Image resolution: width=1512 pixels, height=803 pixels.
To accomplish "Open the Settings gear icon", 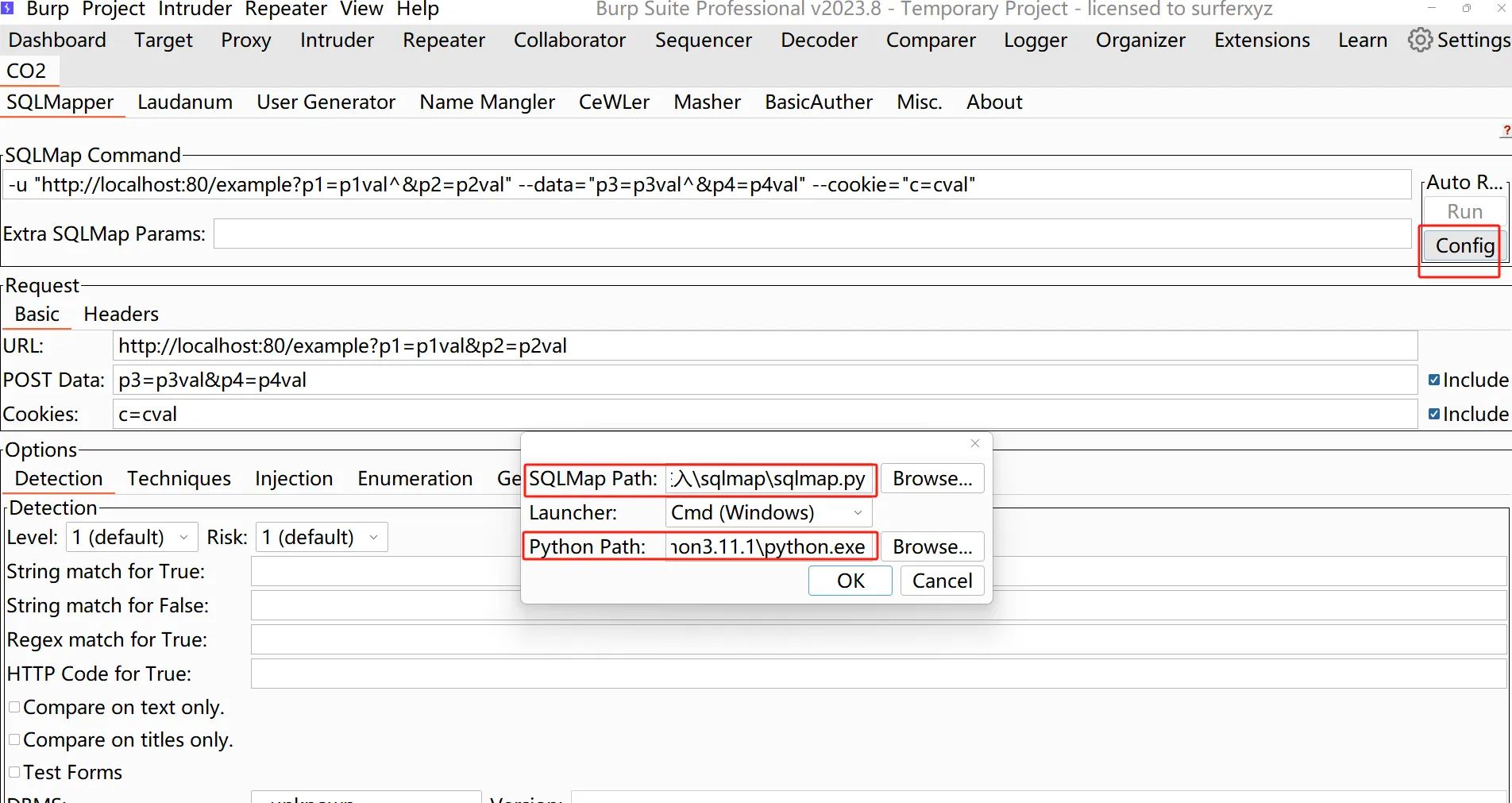I will (x=1420, y=40).
